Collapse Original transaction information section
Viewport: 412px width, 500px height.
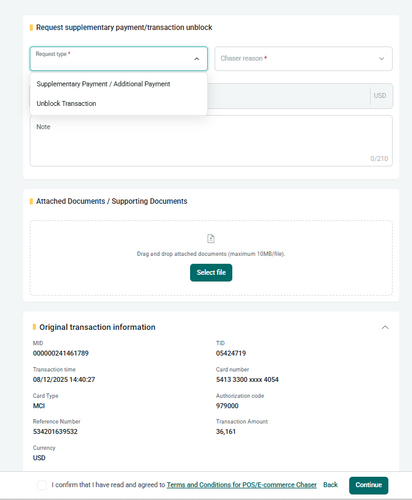pos(385,327)
